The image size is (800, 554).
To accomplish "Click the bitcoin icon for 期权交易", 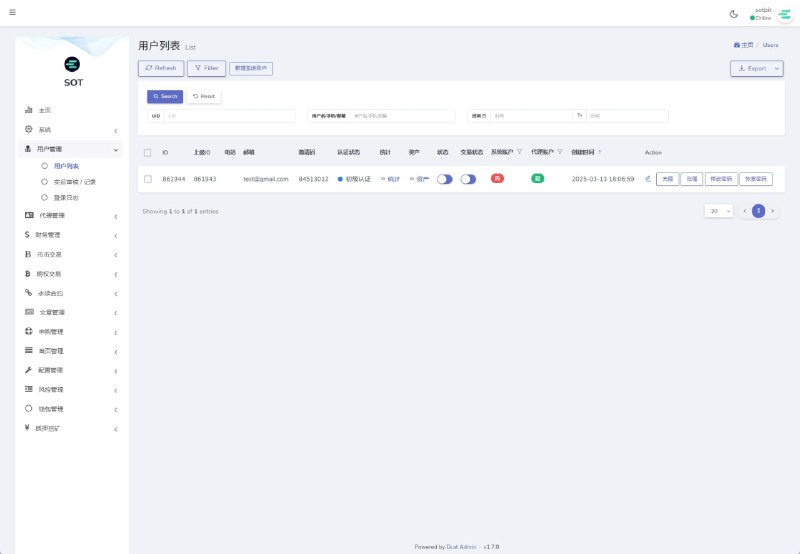I will click(x=28, y=274).
